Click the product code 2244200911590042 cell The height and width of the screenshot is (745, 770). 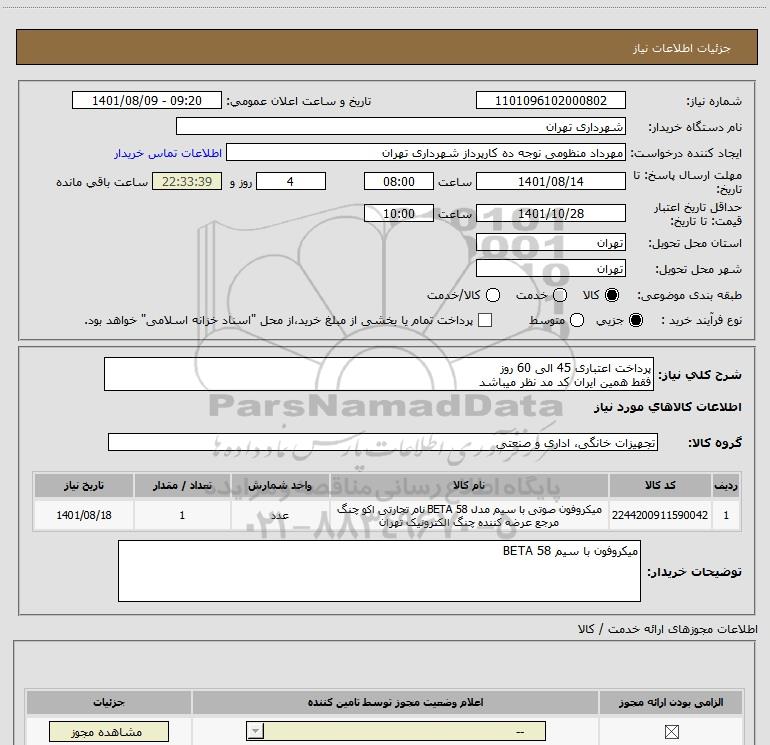tap(660, 515)
